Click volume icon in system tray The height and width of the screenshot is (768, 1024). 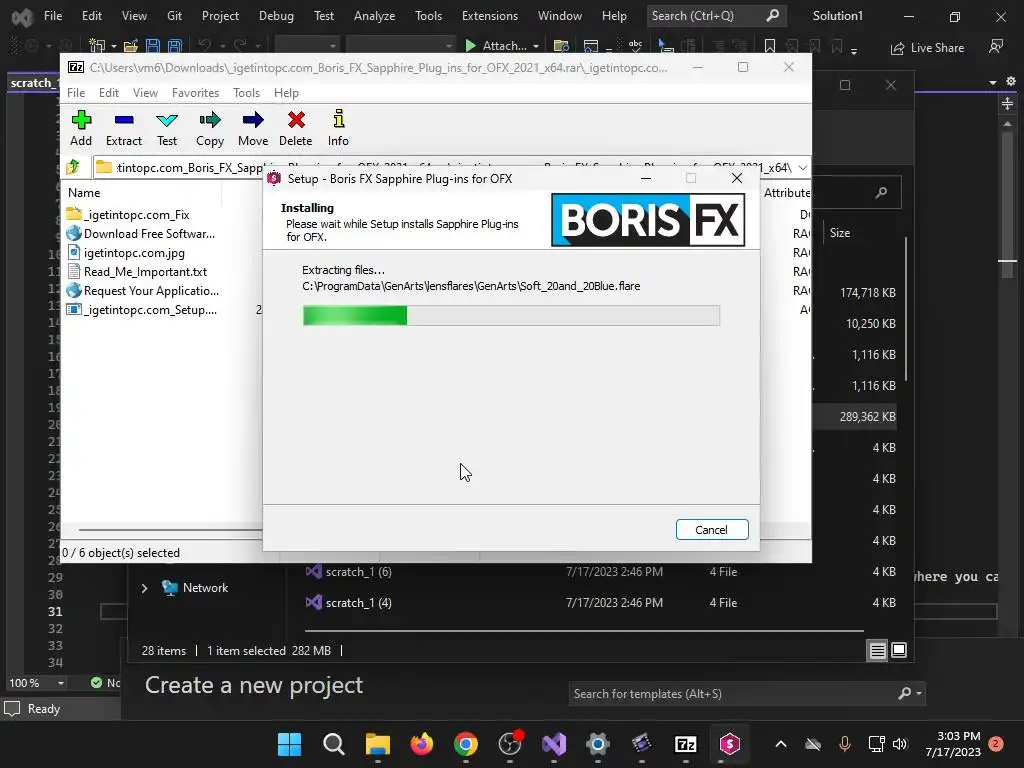tap(900, 744)
